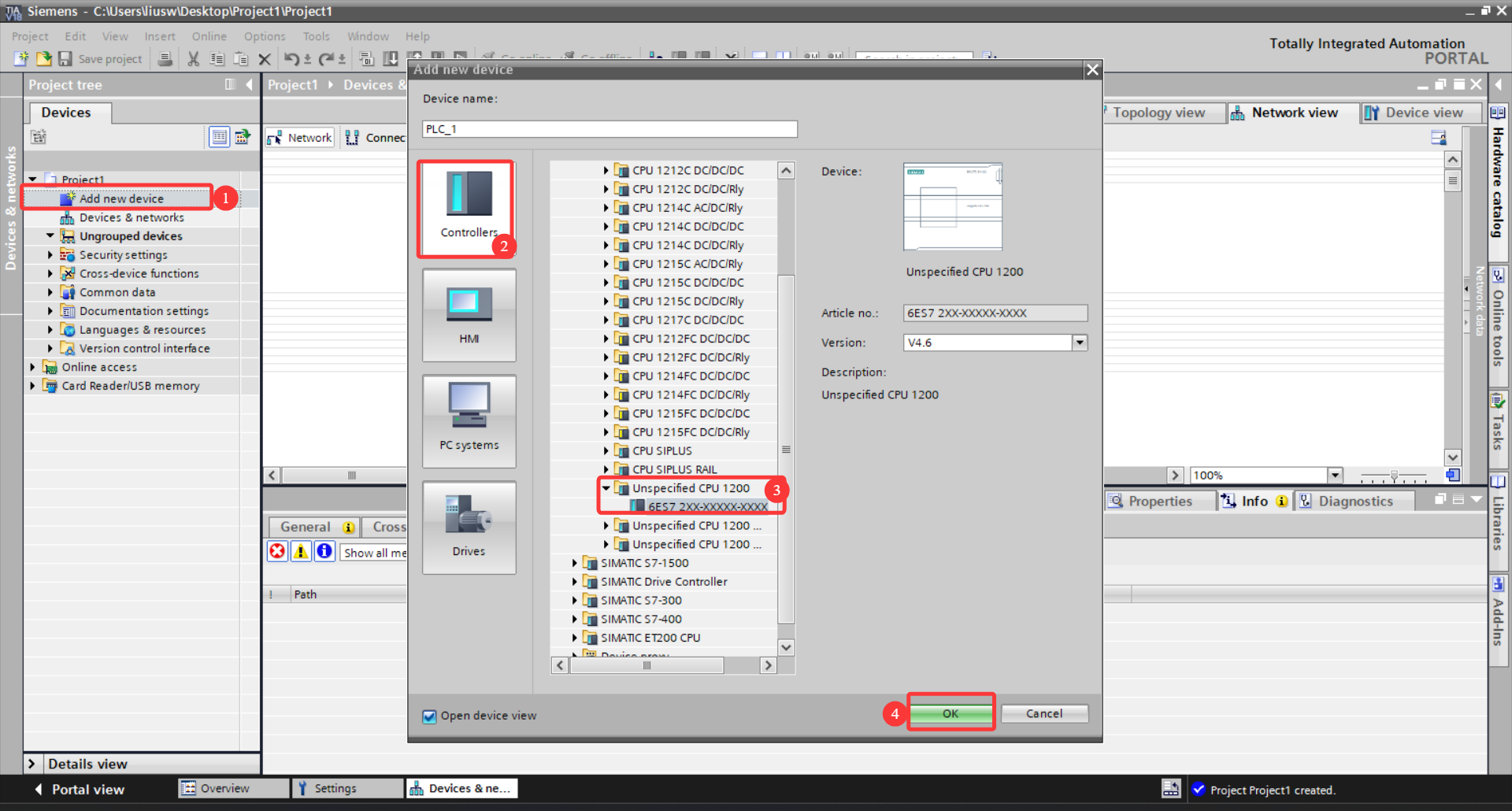This screenshot has height=811, width=1512.
Task: Open the 100% zoom dropdown
Action: click(x=1335, y=475)
